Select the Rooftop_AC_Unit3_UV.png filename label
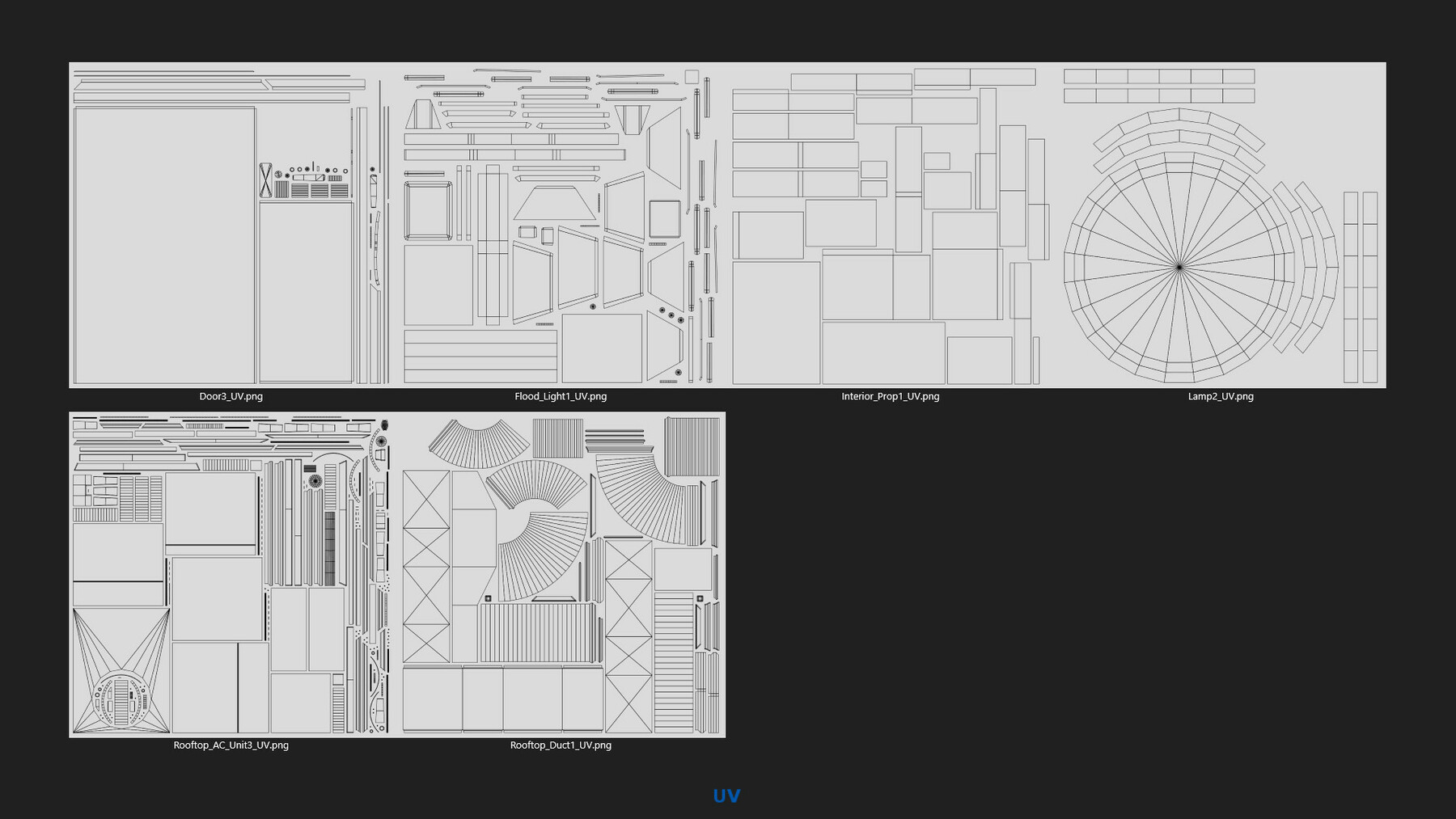This screenshot has height=819, width=1456. pos(232,746)
